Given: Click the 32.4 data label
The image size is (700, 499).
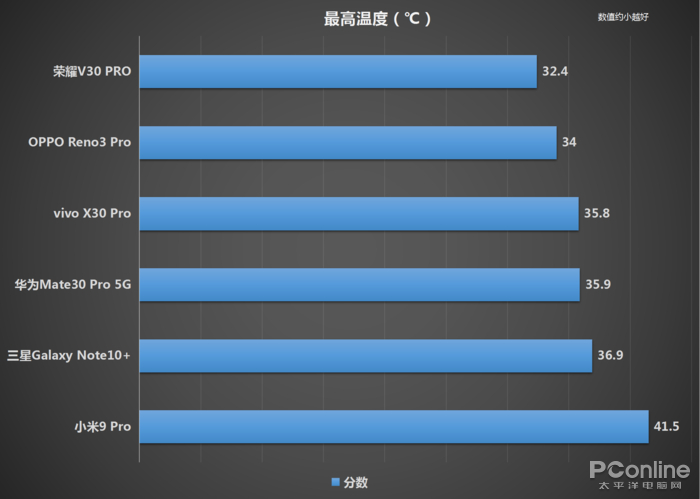Looking at the screenshot, I should pos(556,72).
